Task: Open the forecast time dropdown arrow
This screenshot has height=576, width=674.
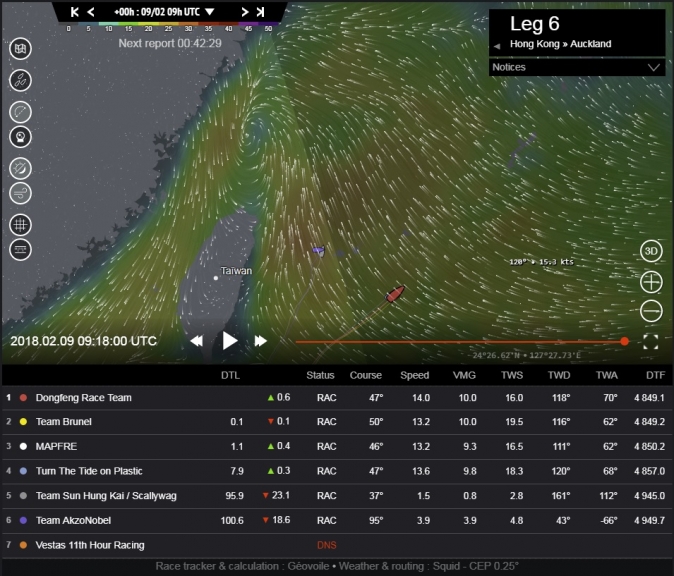Action: click(x=209, y=12)
